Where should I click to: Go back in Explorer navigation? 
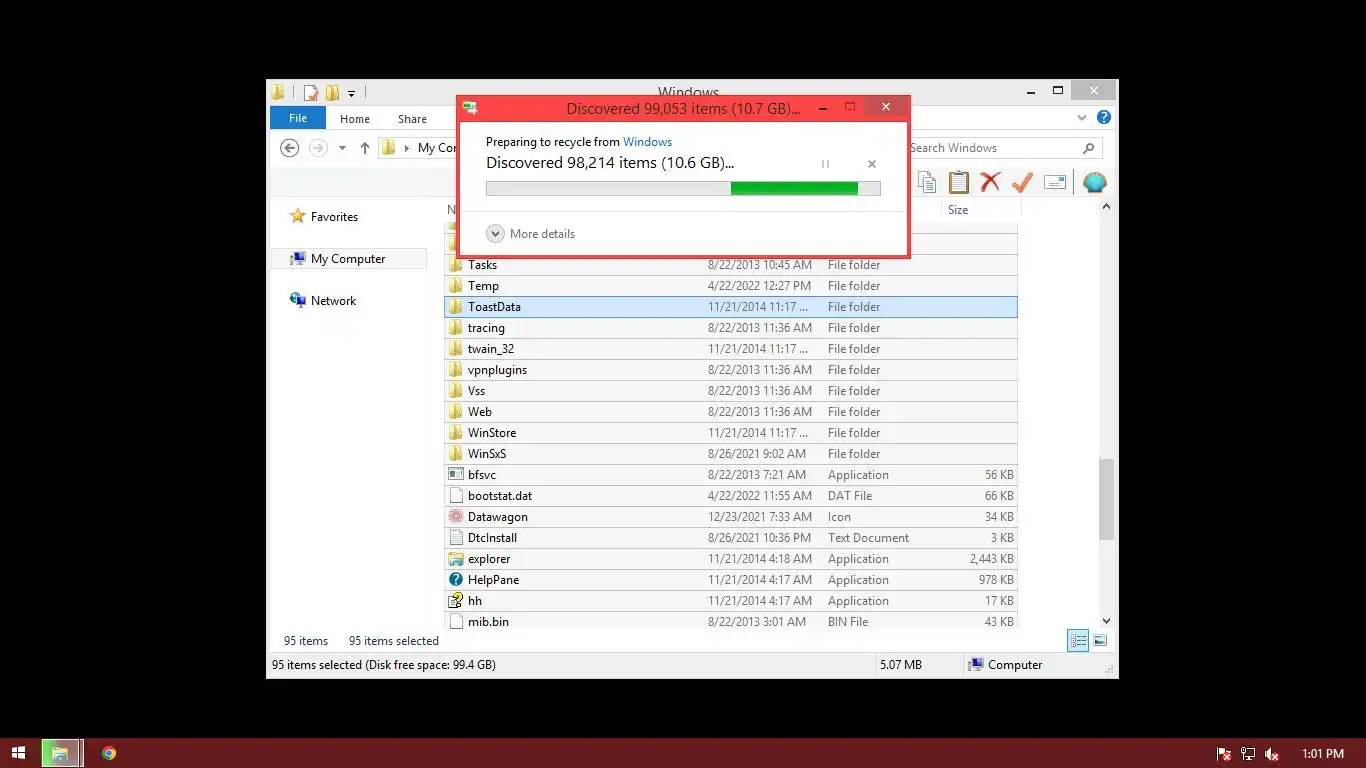pyautogui.click(x=289, y=148)
